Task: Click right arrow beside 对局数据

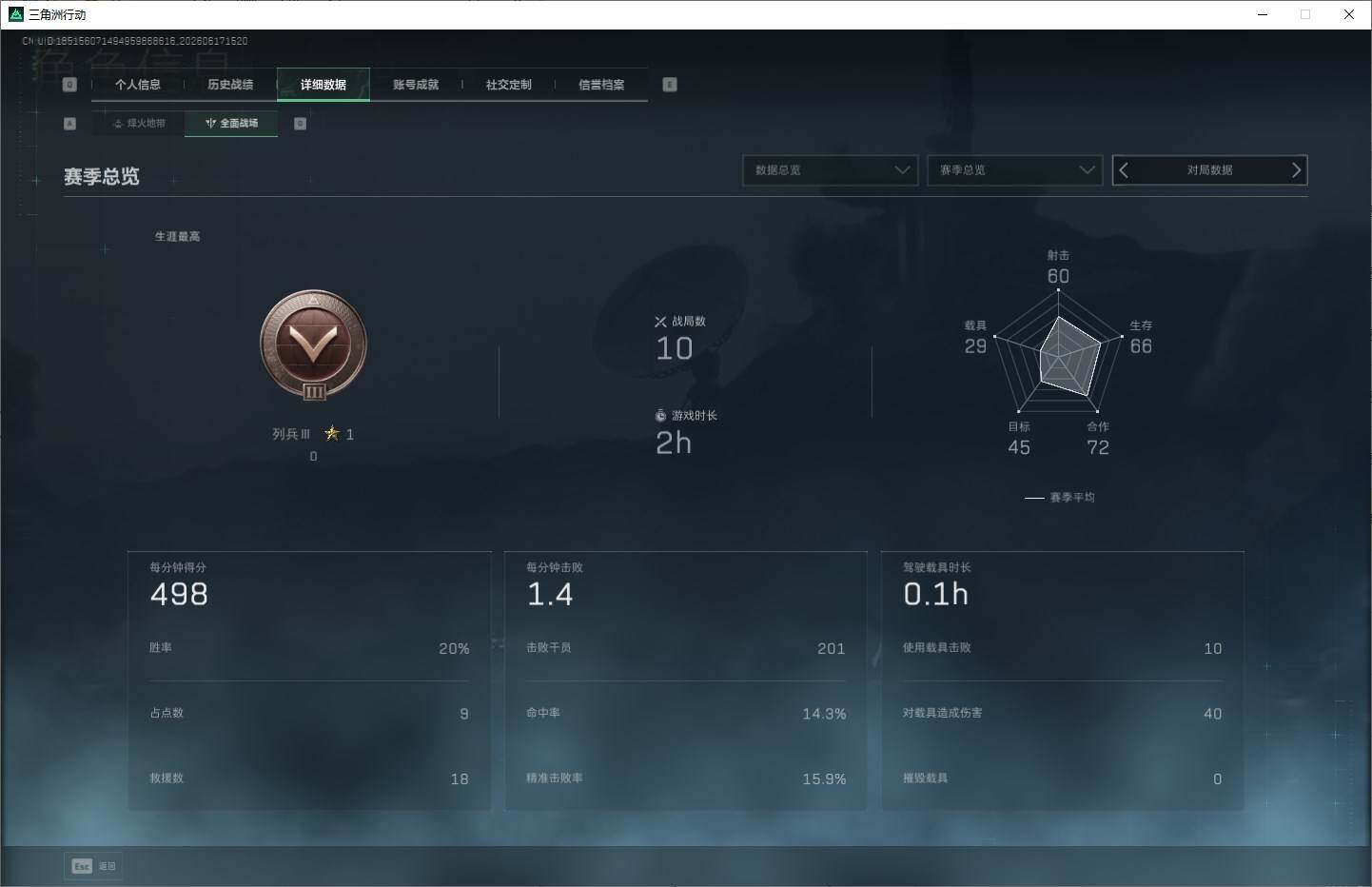Action: [1296, 170]
